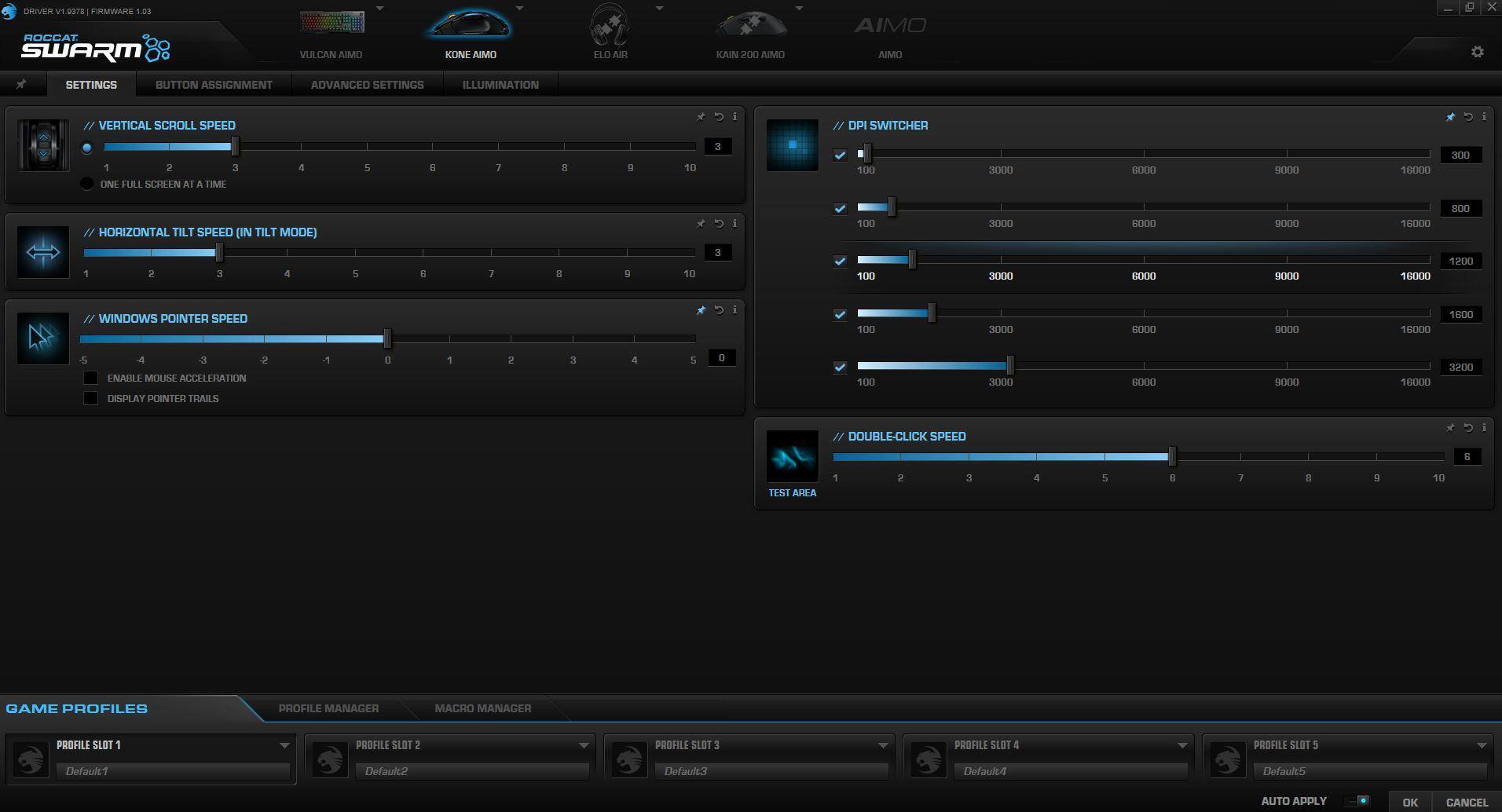
Task: Toggle the Auto Apply switch
Action: tap(1358, 801)
